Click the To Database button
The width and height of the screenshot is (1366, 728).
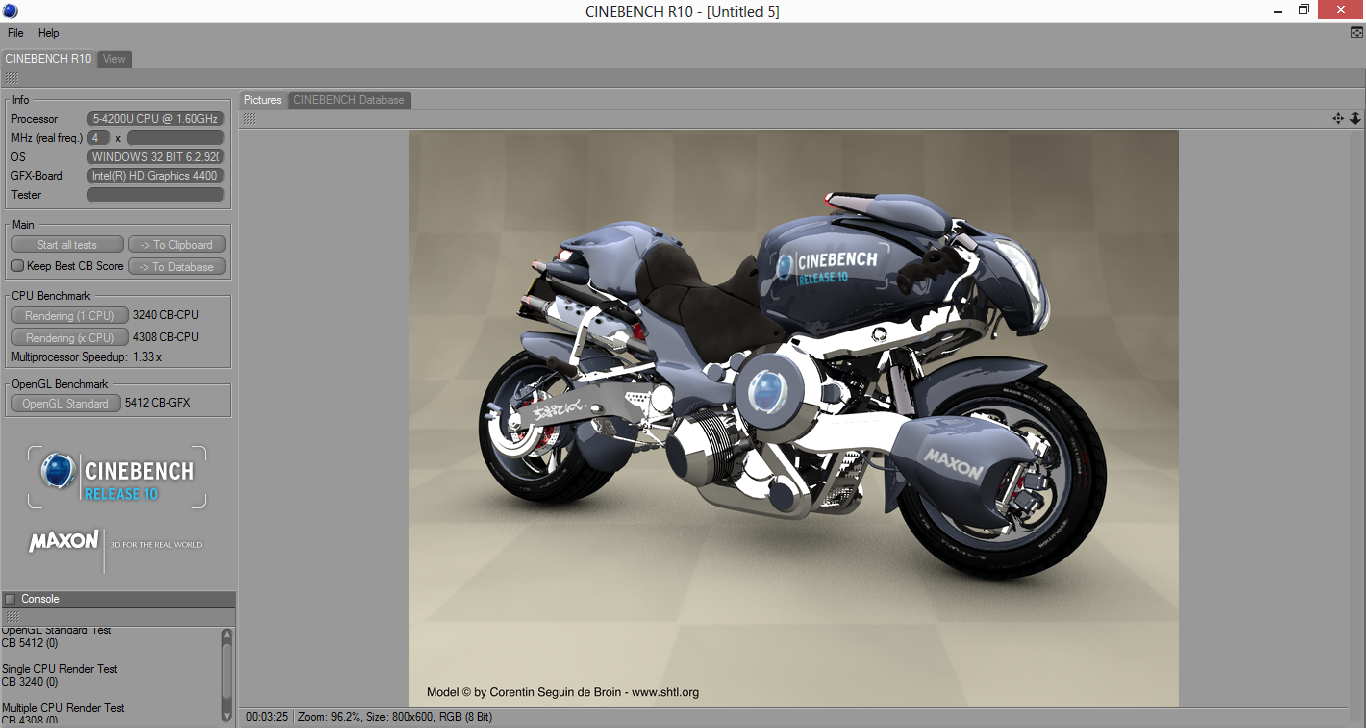pyautogui.click(x=177, y=267)
